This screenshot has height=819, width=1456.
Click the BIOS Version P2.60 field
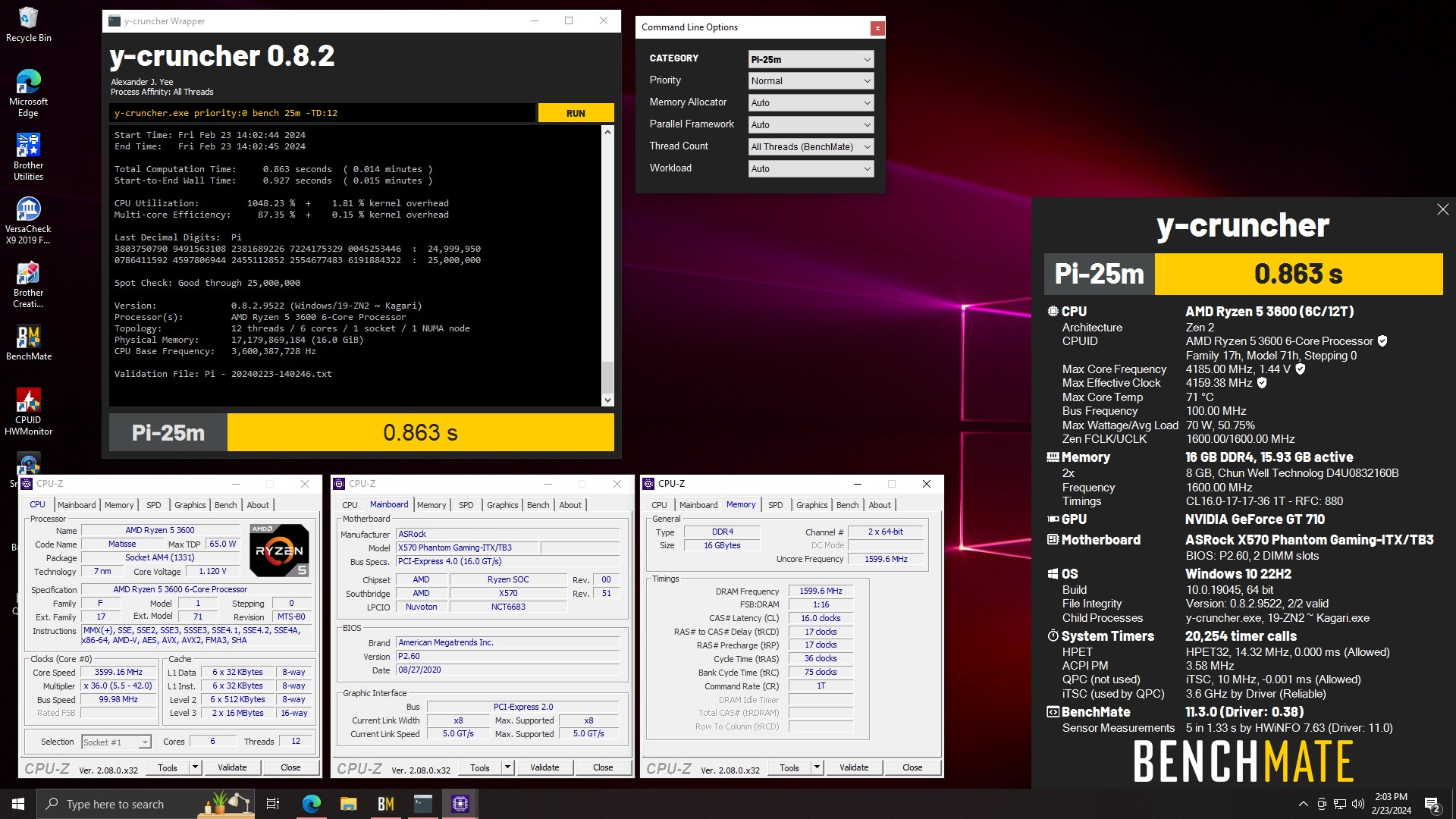(508, 657)
